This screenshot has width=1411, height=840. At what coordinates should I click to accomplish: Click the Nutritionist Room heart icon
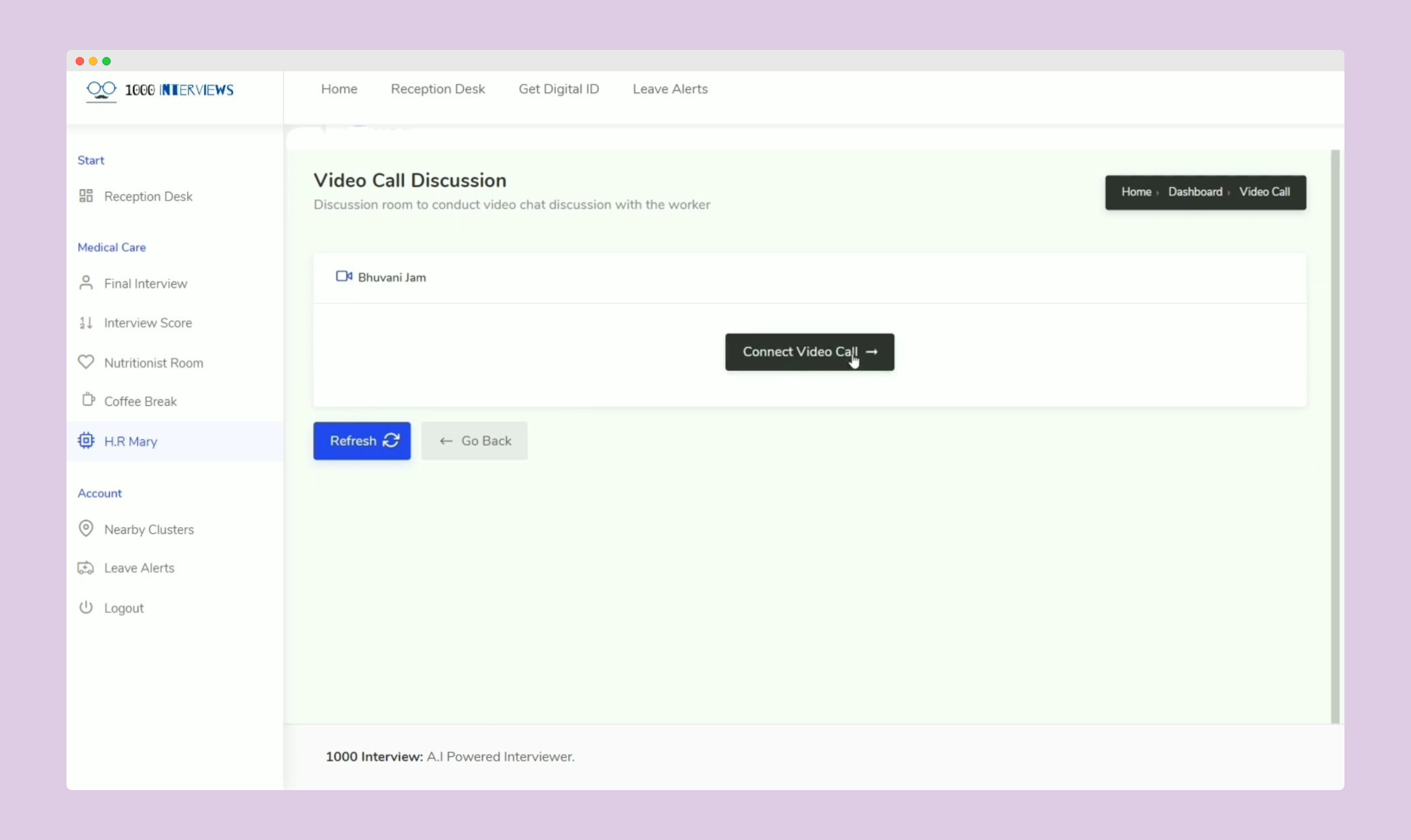pos(86,362)
